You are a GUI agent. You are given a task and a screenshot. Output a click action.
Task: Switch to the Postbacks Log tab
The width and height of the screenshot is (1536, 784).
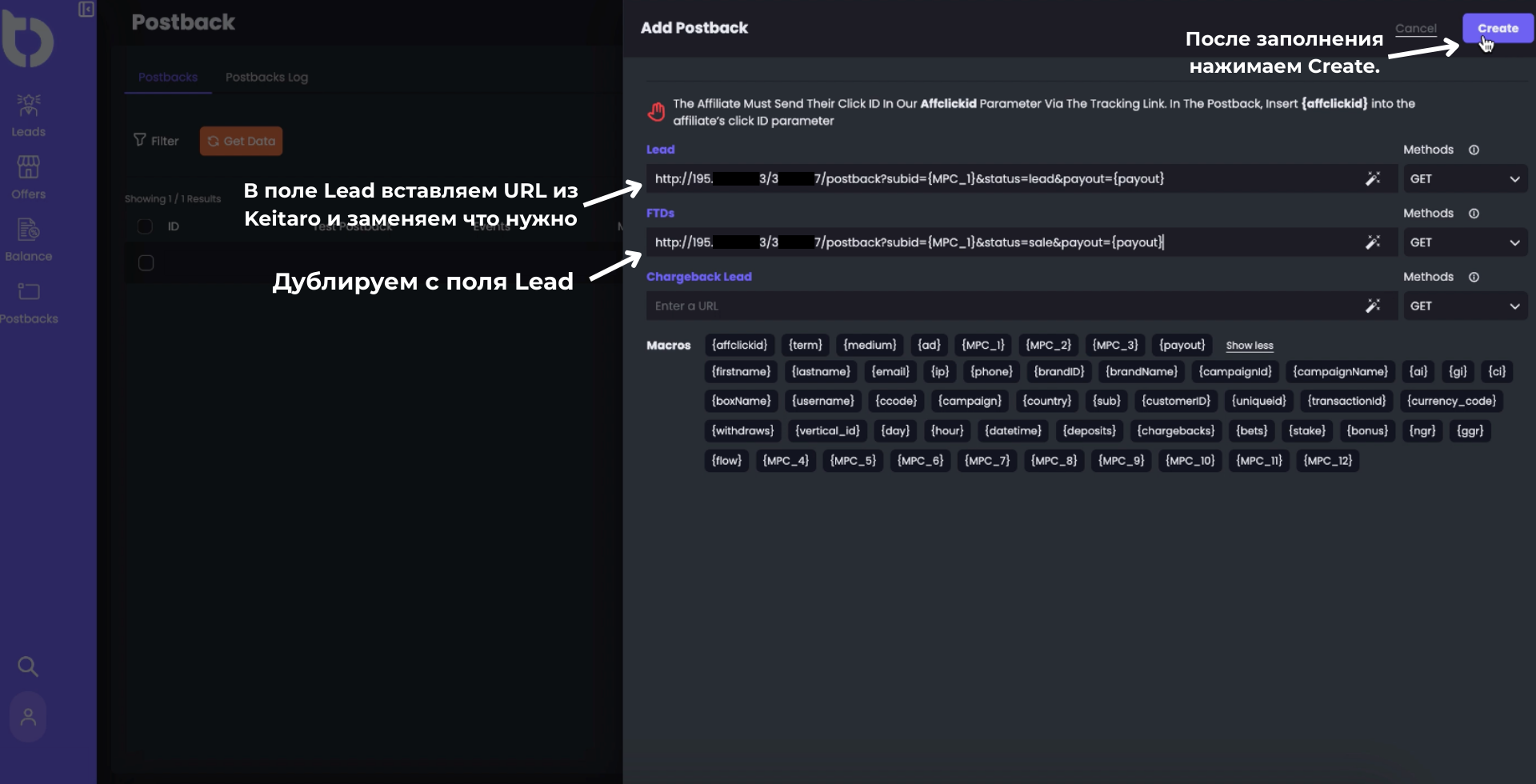[x=266, y=77]
